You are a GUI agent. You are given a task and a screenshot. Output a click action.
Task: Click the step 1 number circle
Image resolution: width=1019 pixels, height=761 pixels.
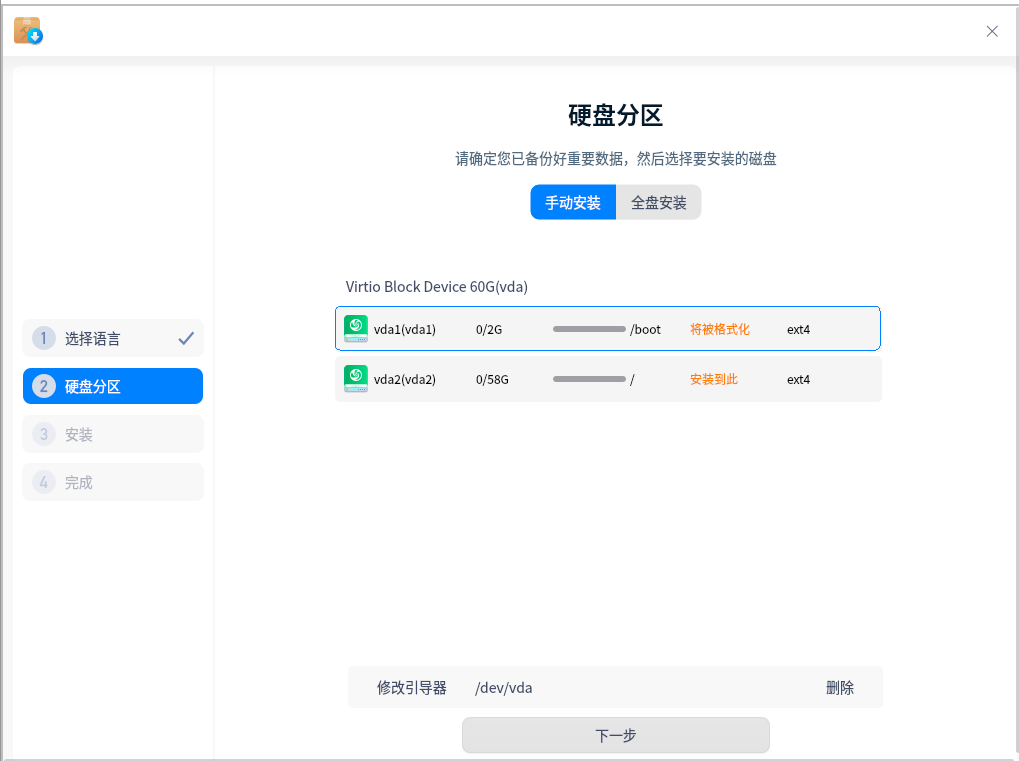click(43, 338)
